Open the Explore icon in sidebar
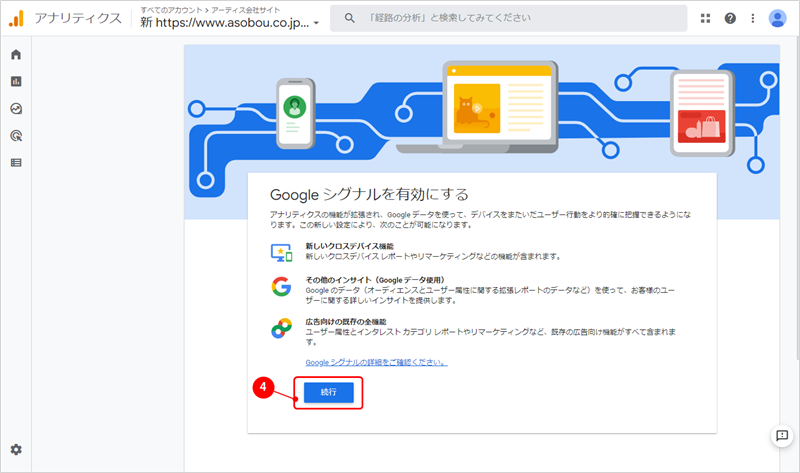 tap(16, 109)
